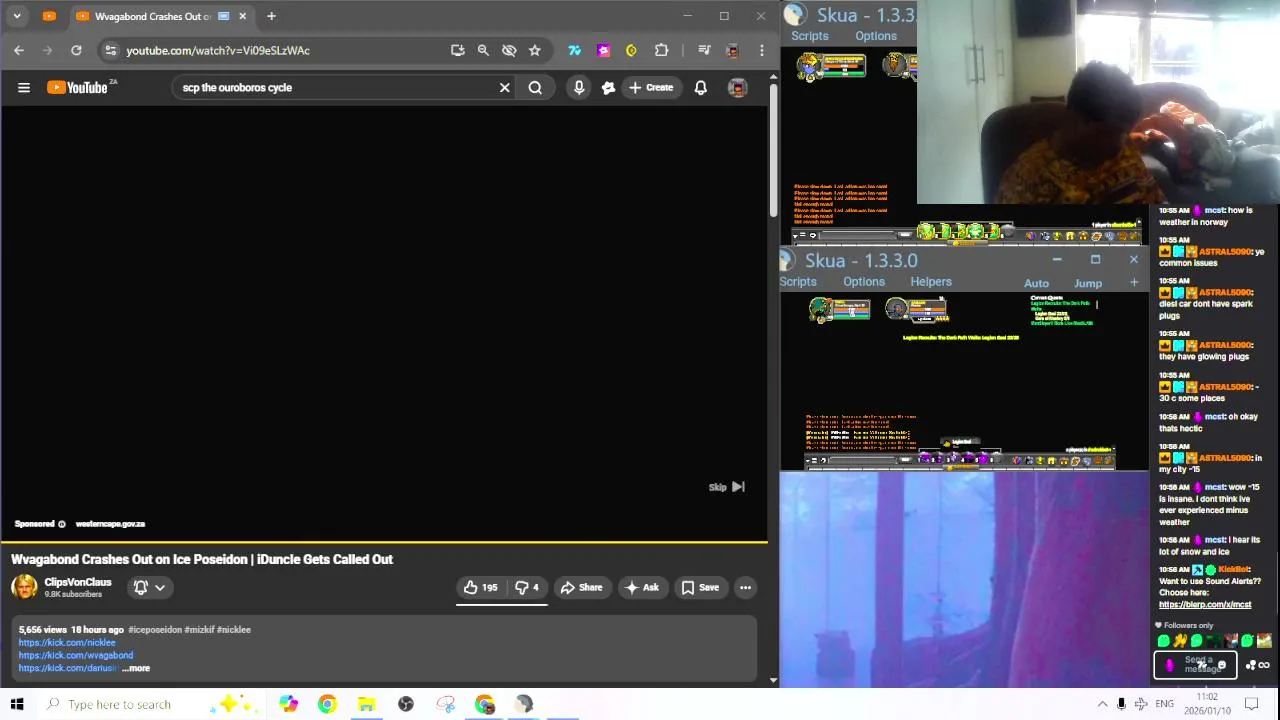This screenshot has height=720, width=1280.
Task: Switch to the pinned YouTube tab
Action: click(49, 16)
